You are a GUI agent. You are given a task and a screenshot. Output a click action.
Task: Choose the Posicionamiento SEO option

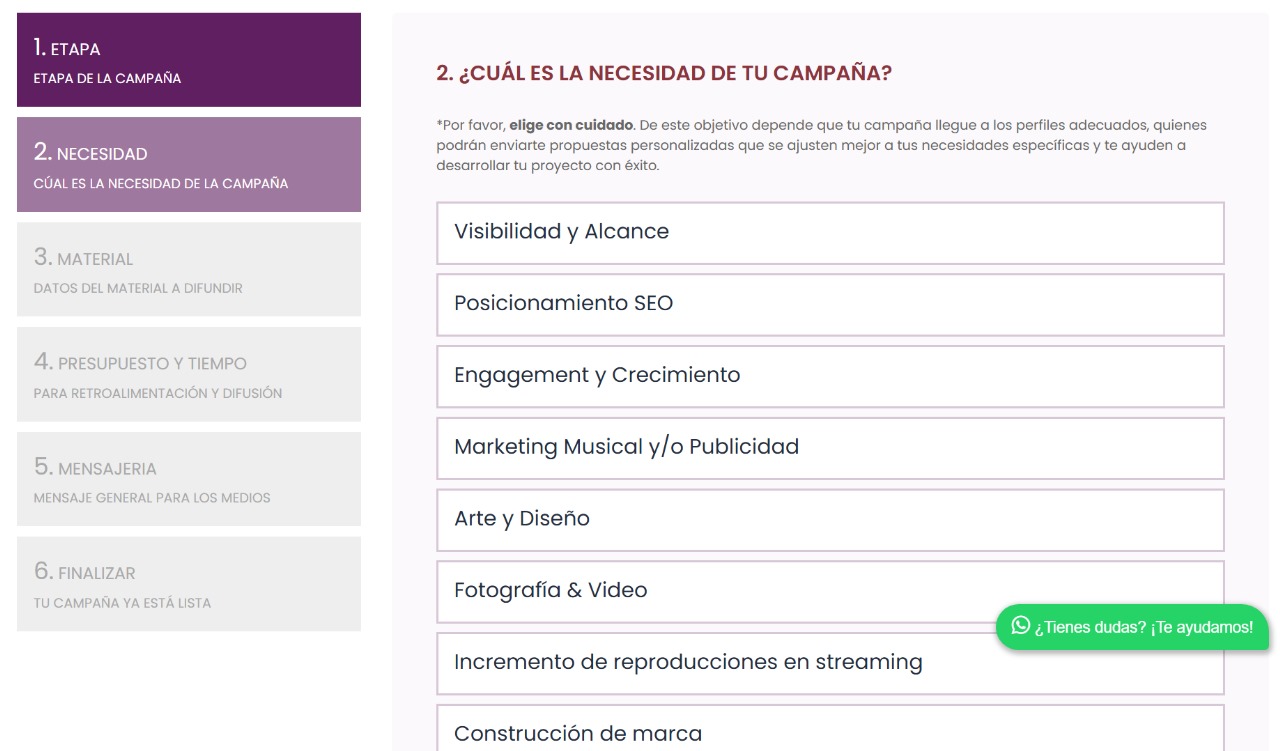click(x=830, y=305)
